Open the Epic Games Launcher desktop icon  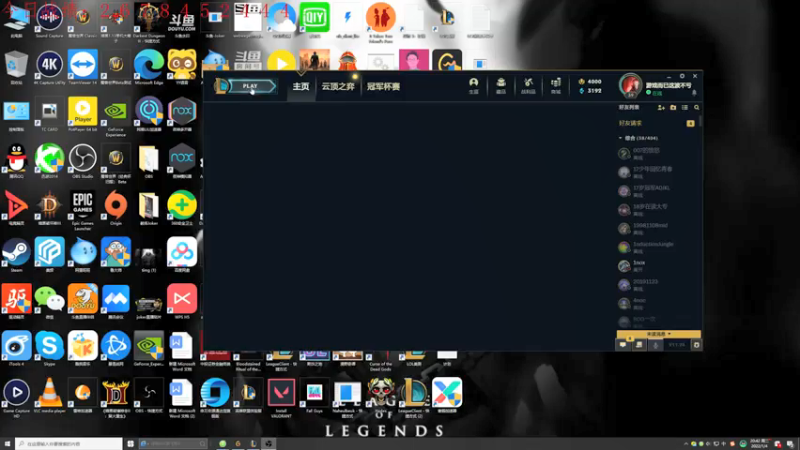point(83,210)
